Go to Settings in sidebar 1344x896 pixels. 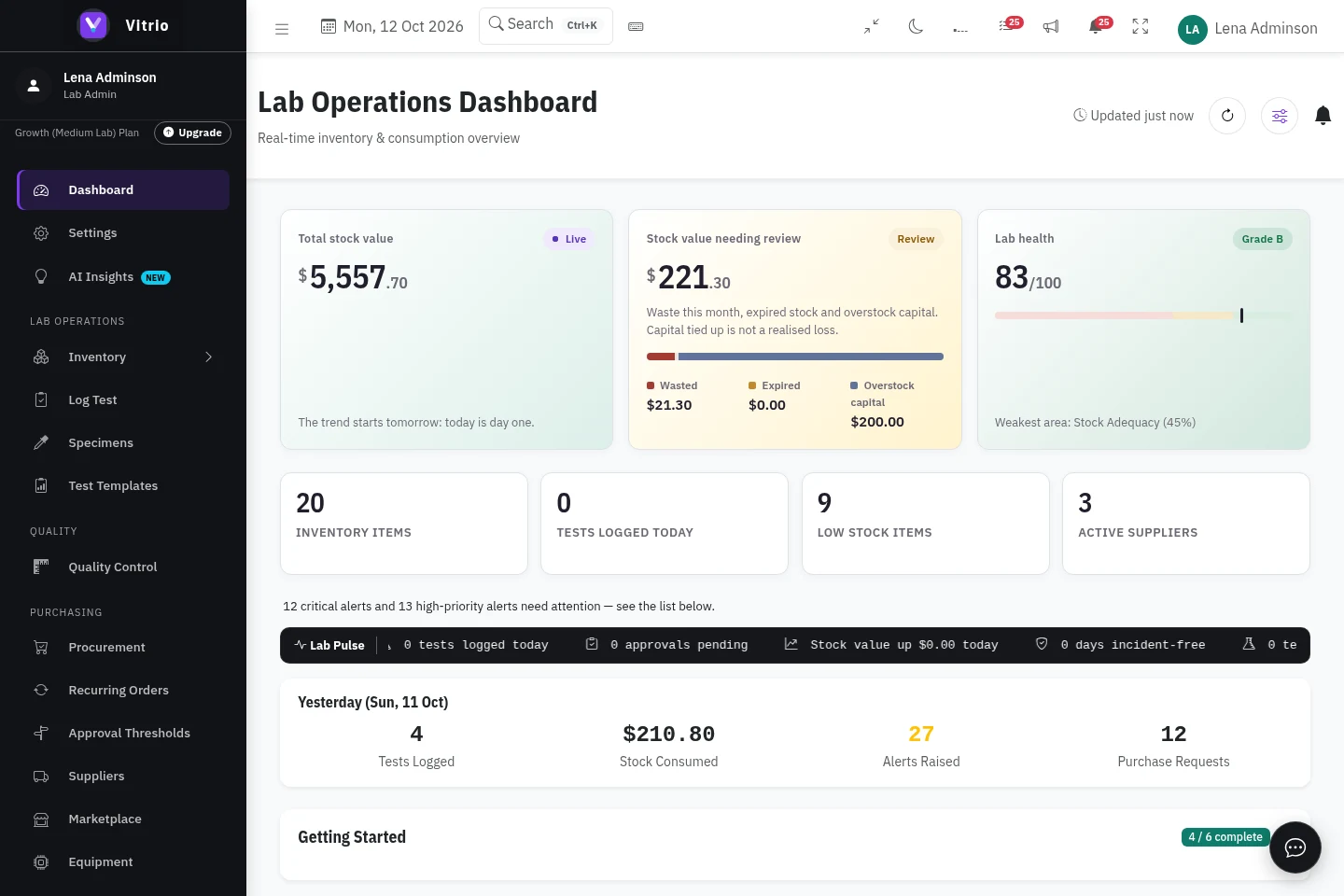(123, 233)
